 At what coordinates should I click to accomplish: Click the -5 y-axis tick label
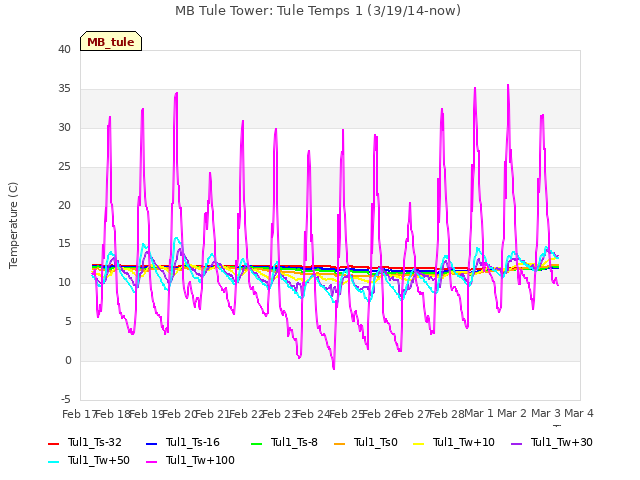[x=66, y=399]
